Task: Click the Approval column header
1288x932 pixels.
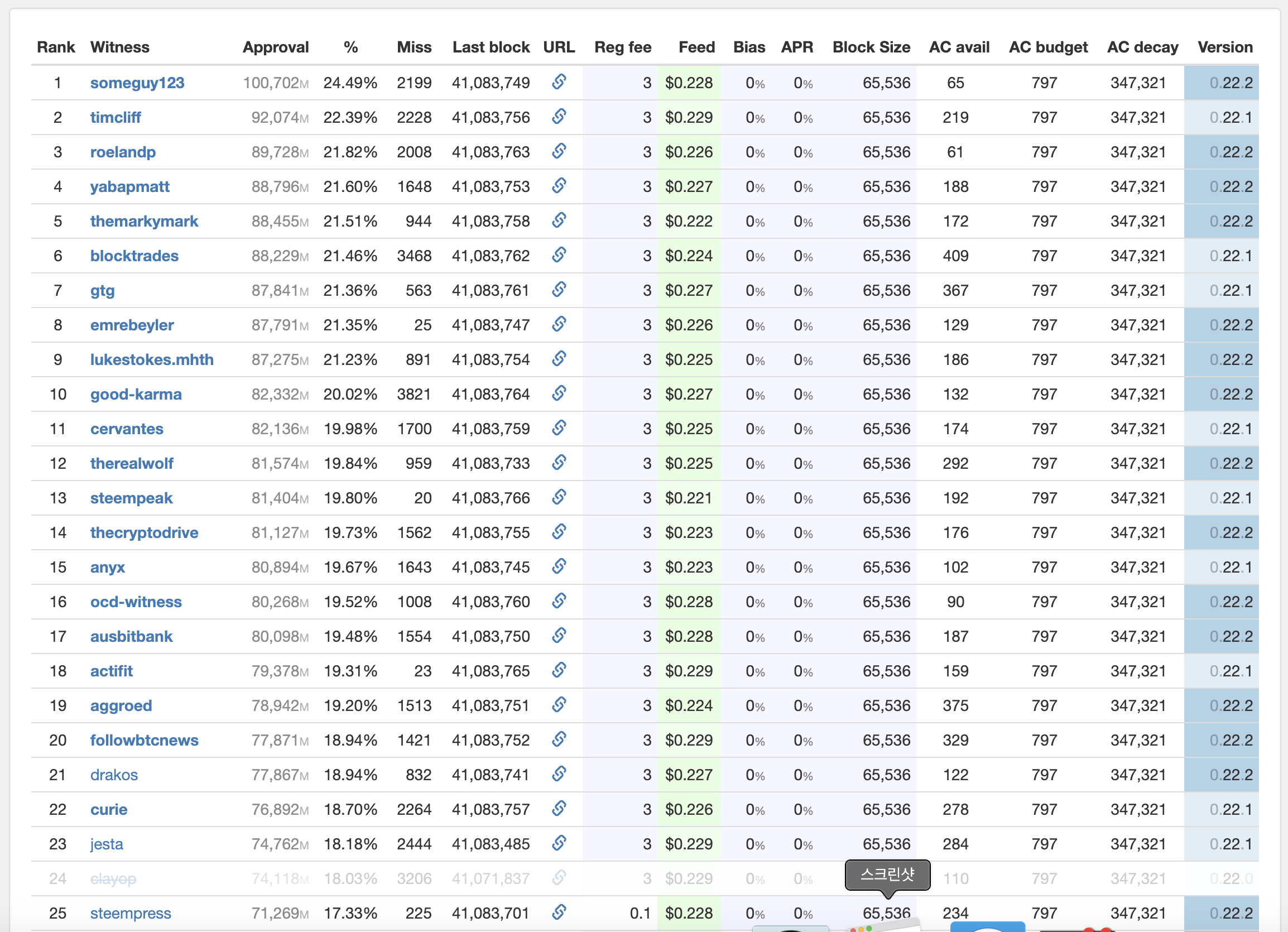Action: [276, 47]
